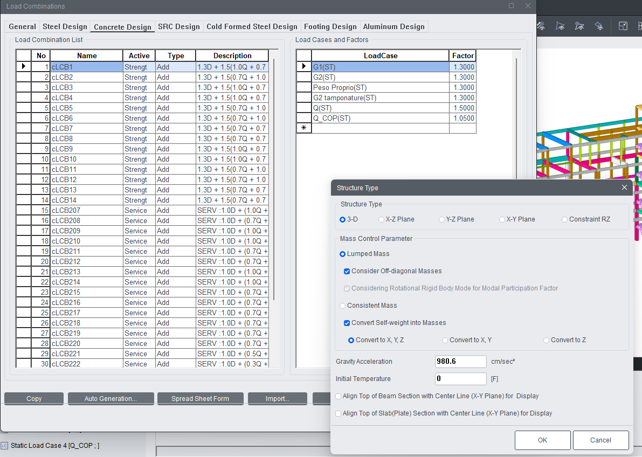Screen dimensions: 642x457
Task: Close the Structure Type dialog
Action: click(x=624, y=188)
